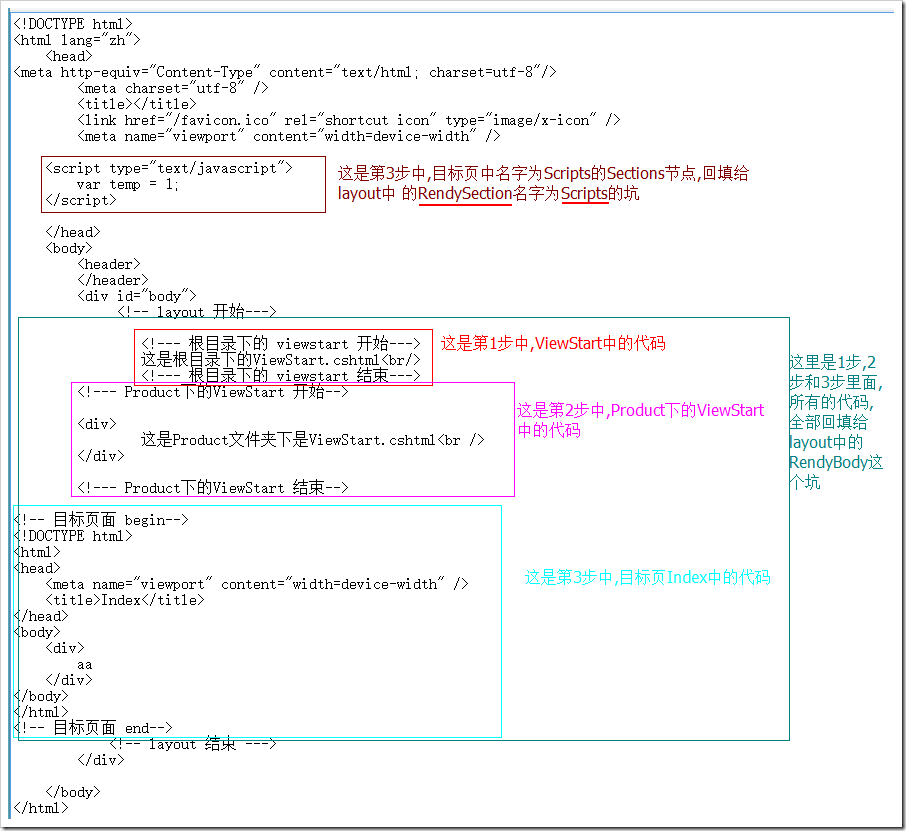The image size is (906, 831).
Task: Click the '<meta charset="utf-8" />' line
Action: (x=173, y=88)
